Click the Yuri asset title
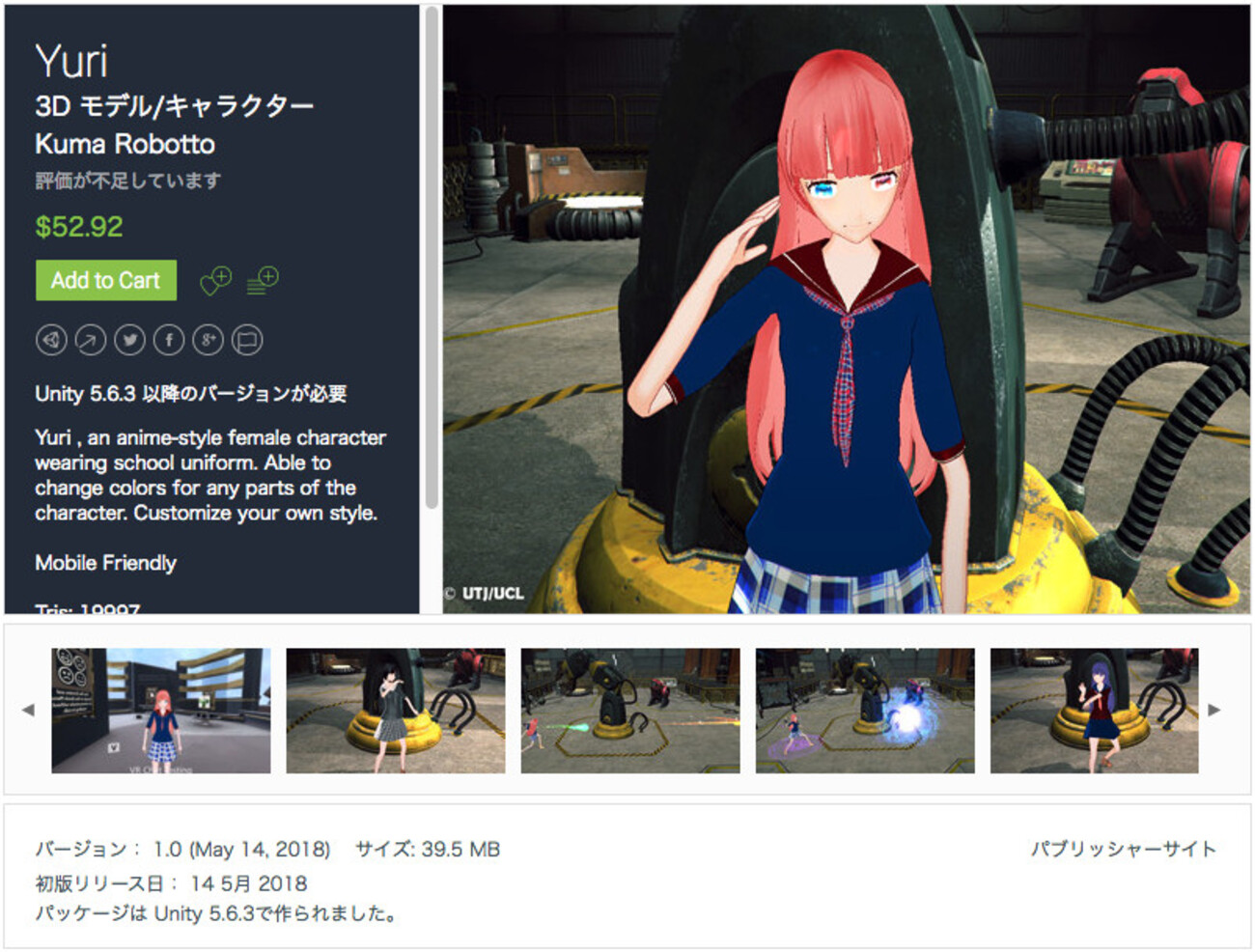This screenshot has height=952, width=1255. (x=71, y=61)
